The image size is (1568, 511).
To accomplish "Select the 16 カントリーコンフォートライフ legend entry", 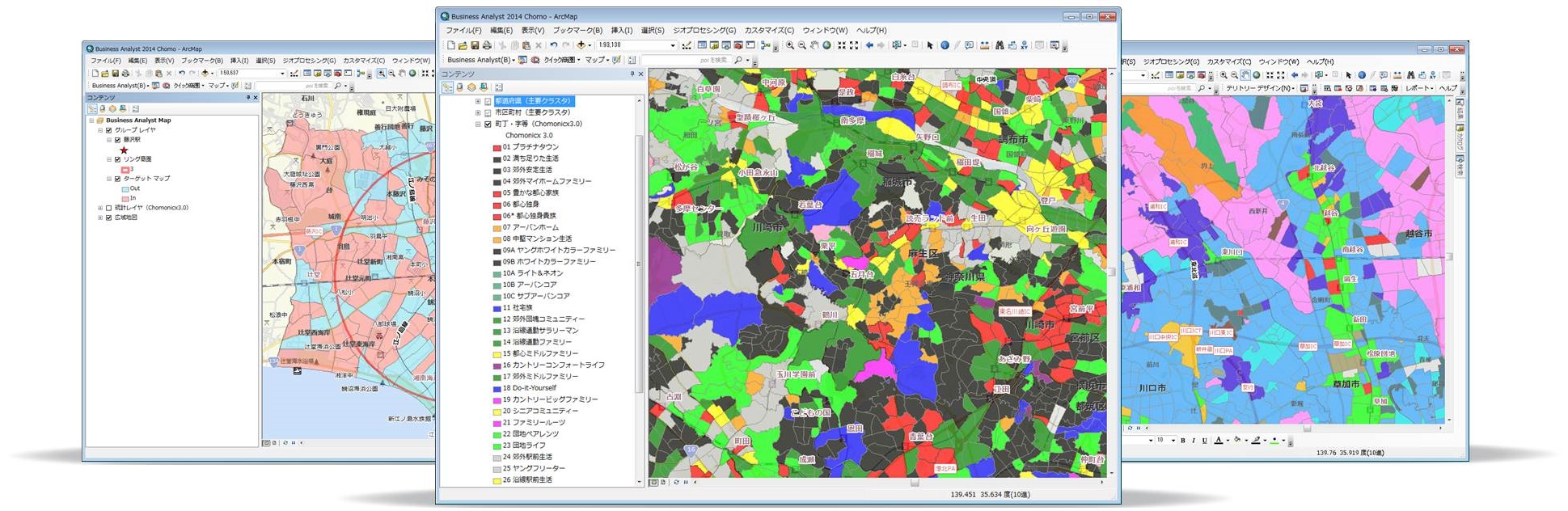I will [x=553, y=365].
